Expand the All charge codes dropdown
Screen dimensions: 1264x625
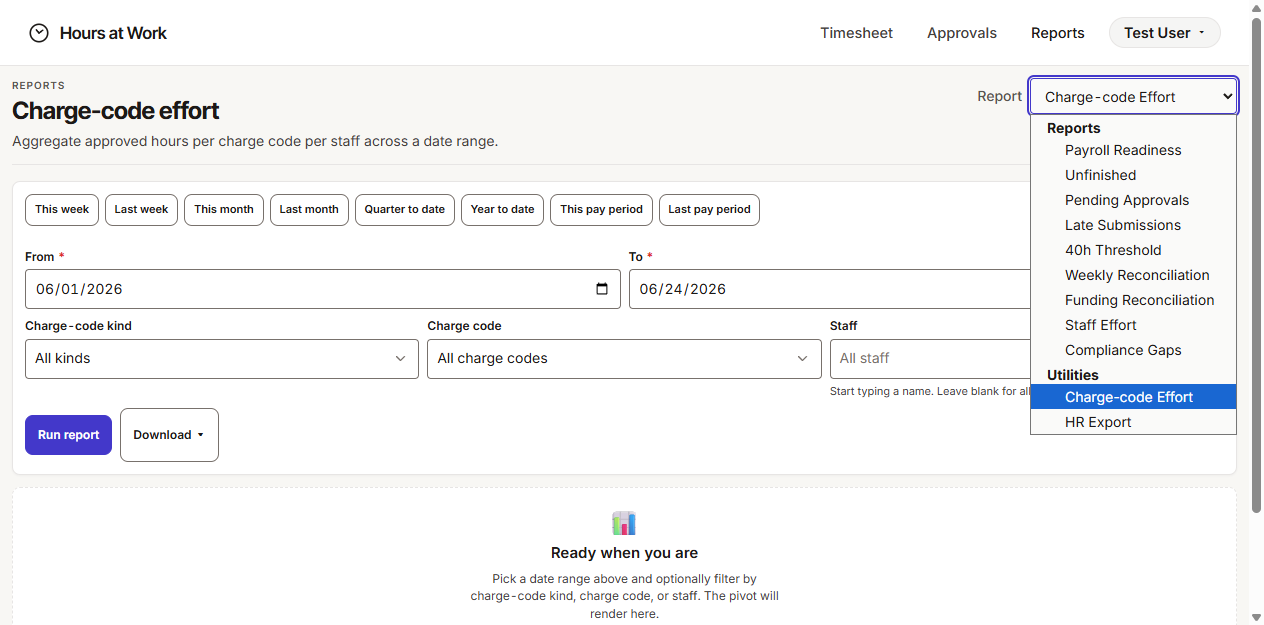pos(624,358)
